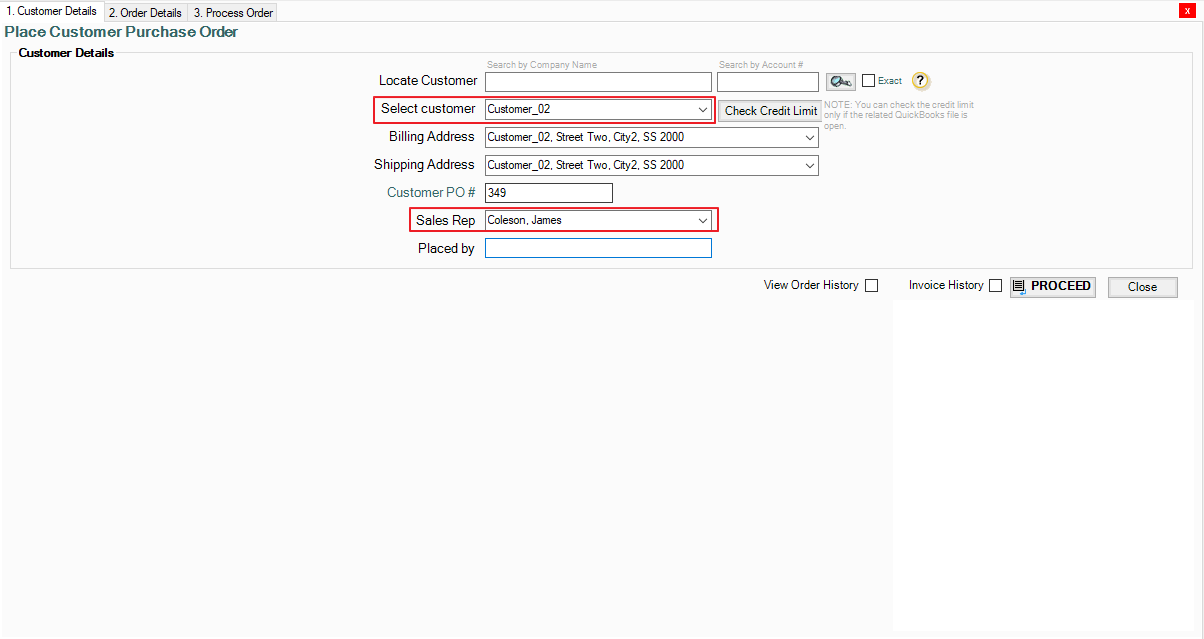Toggle the Invoice History checkbox
1204x639 pixels.
click(995, 286)
